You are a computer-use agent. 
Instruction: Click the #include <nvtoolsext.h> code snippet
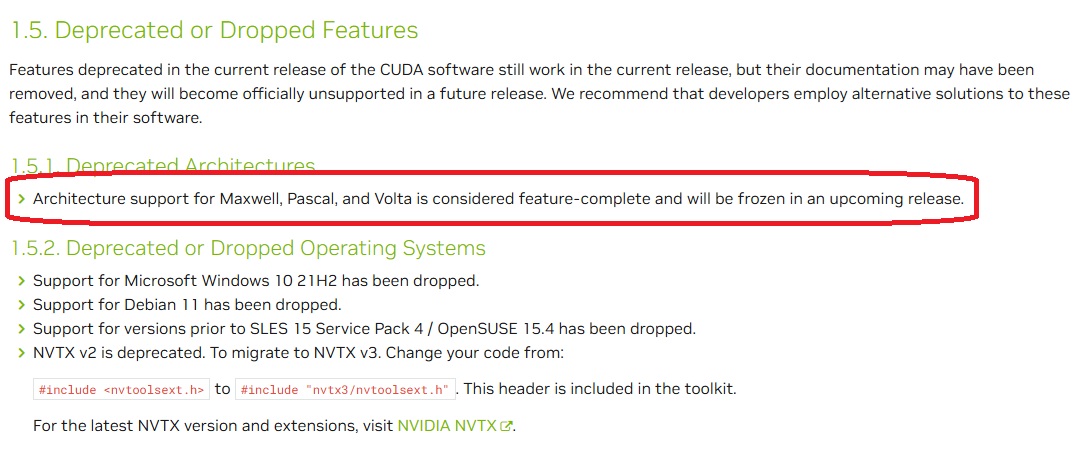coord(121,389)
